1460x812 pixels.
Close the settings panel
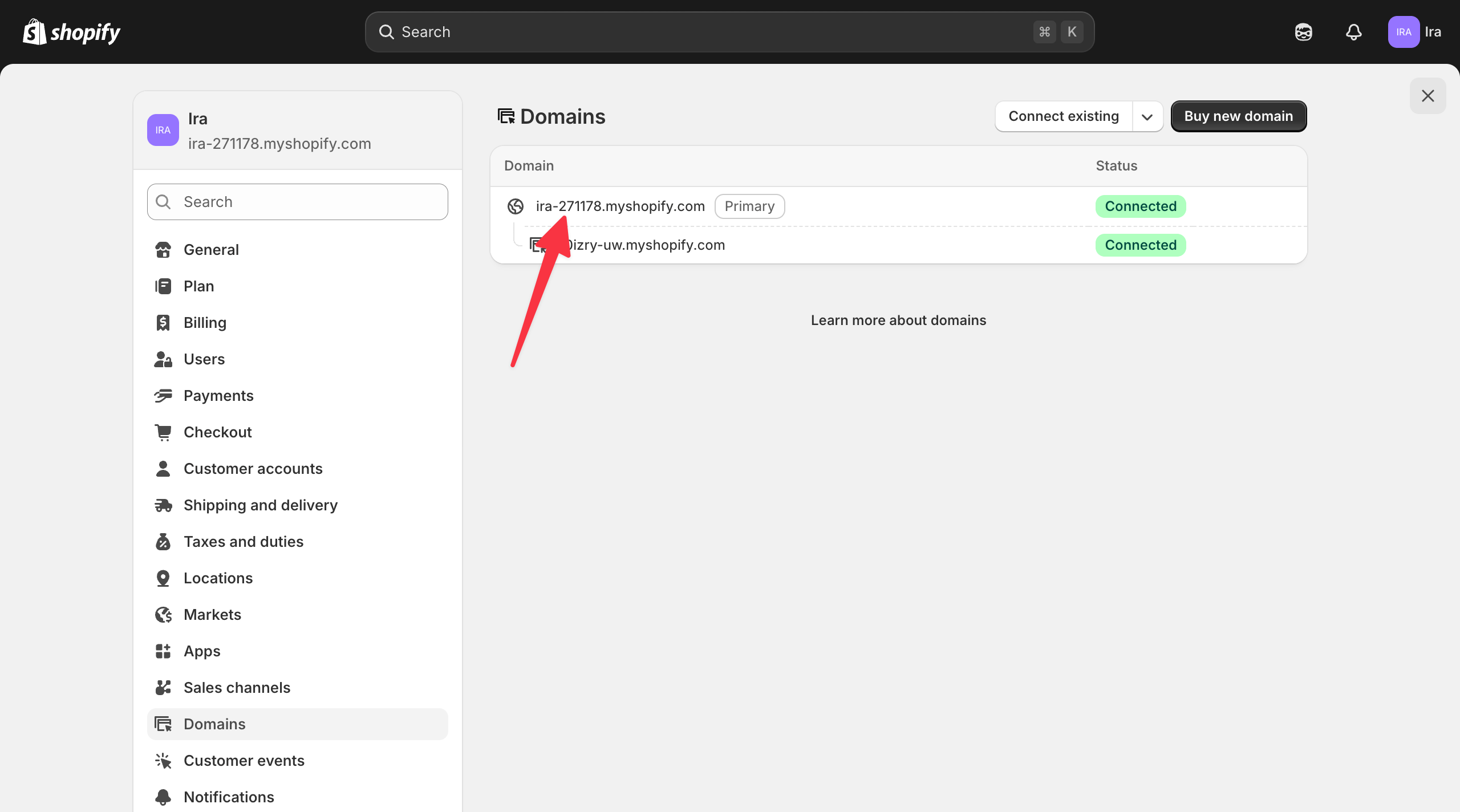[x=1427, y=96]
